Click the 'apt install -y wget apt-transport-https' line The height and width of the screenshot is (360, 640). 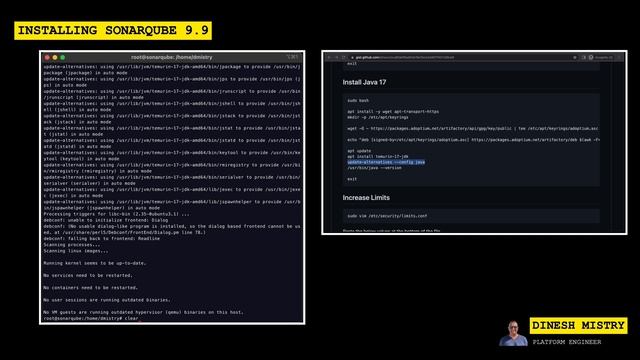(393, 111)
